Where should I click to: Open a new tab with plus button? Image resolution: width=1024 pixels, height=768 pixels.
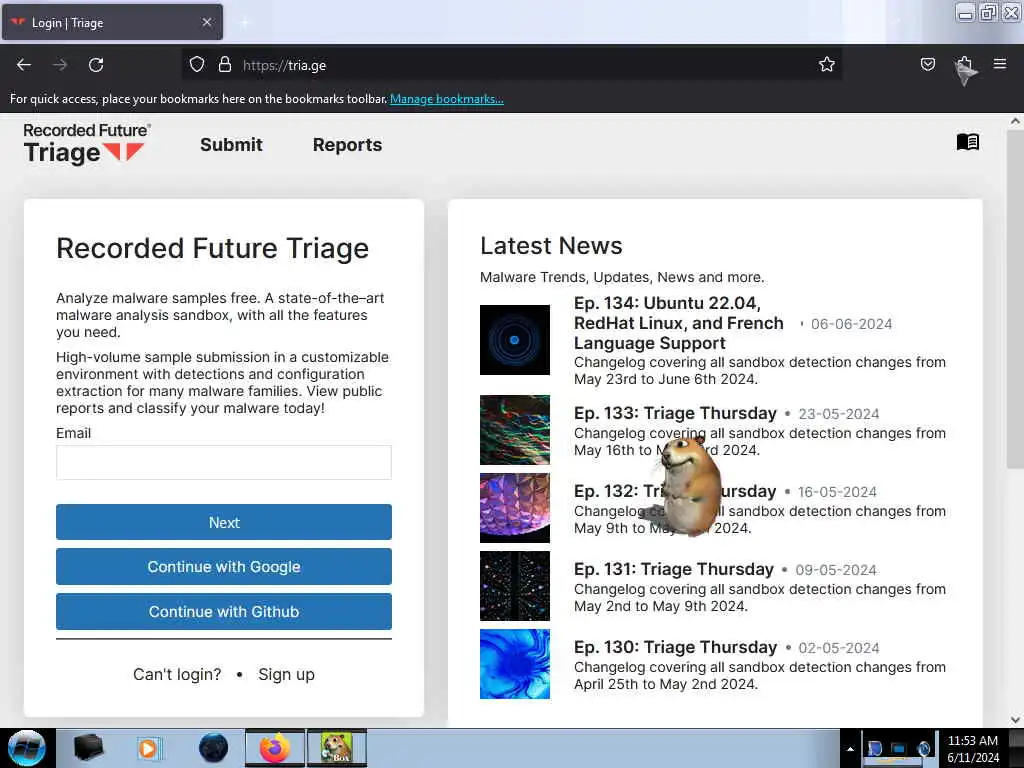244,23
